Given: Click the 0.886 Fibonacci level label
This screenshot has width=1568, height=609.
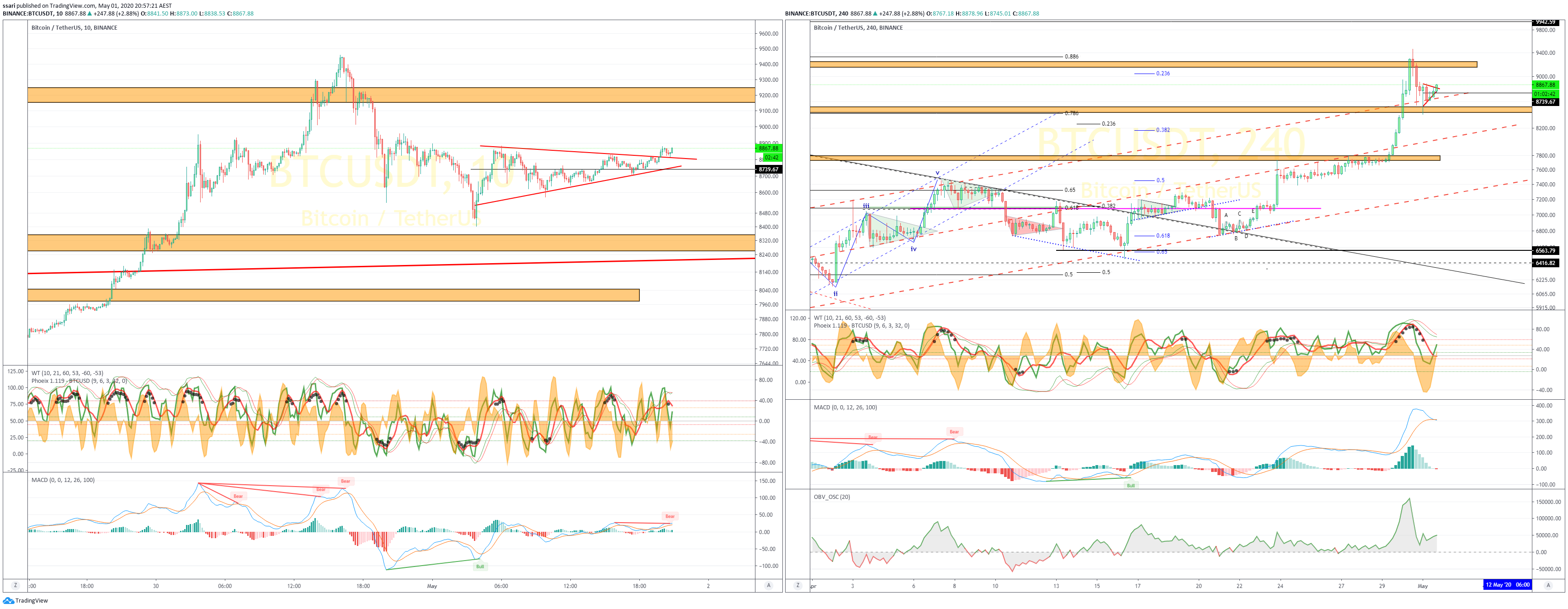Looking at the screenshot, I should (x=1072, y=57).
